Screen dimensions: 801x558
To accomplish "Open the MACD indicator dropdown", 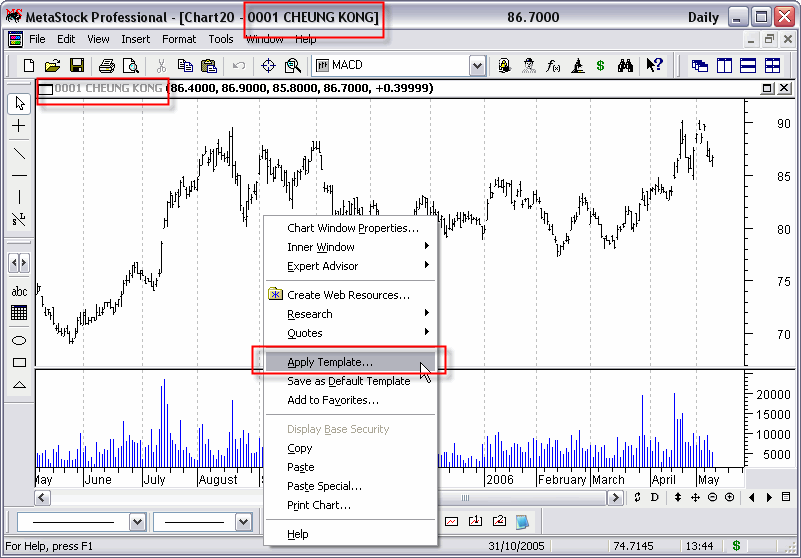I will [477, 65].
